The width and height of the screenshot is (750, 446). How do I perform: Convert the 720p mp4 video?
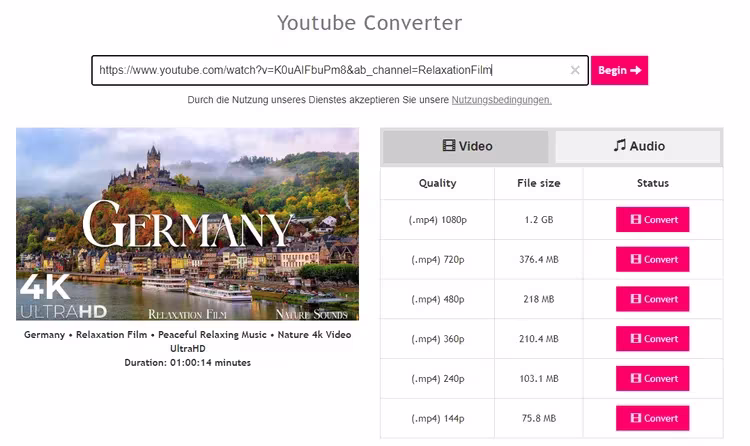tap(652, 259)
